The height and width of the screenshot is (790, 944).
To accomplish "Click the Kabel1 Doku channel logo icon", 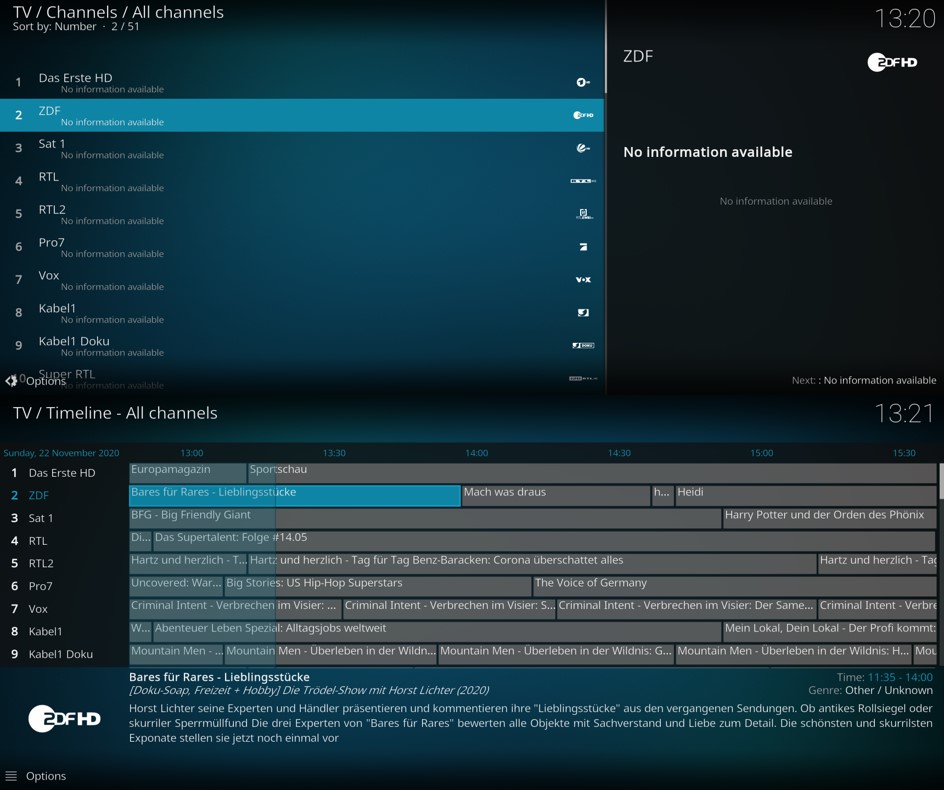I will coord(583,346).
